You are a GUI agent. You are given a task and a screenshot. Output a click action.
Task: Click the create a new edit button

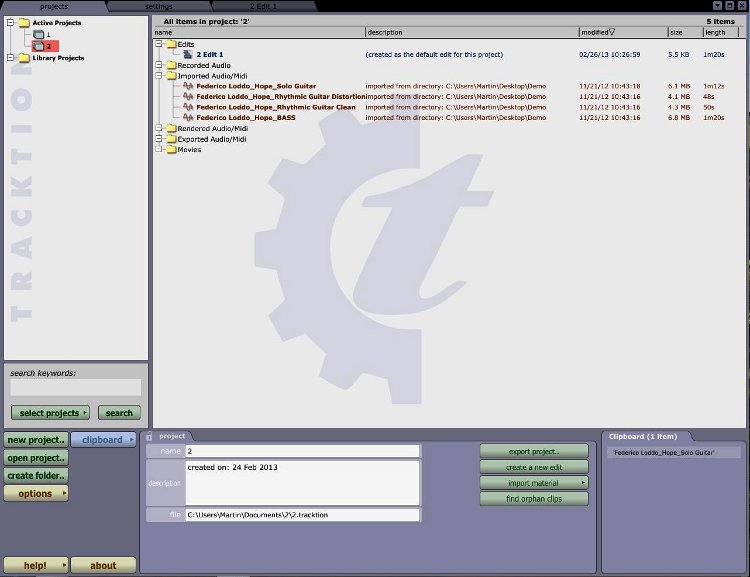click(534, 467)
